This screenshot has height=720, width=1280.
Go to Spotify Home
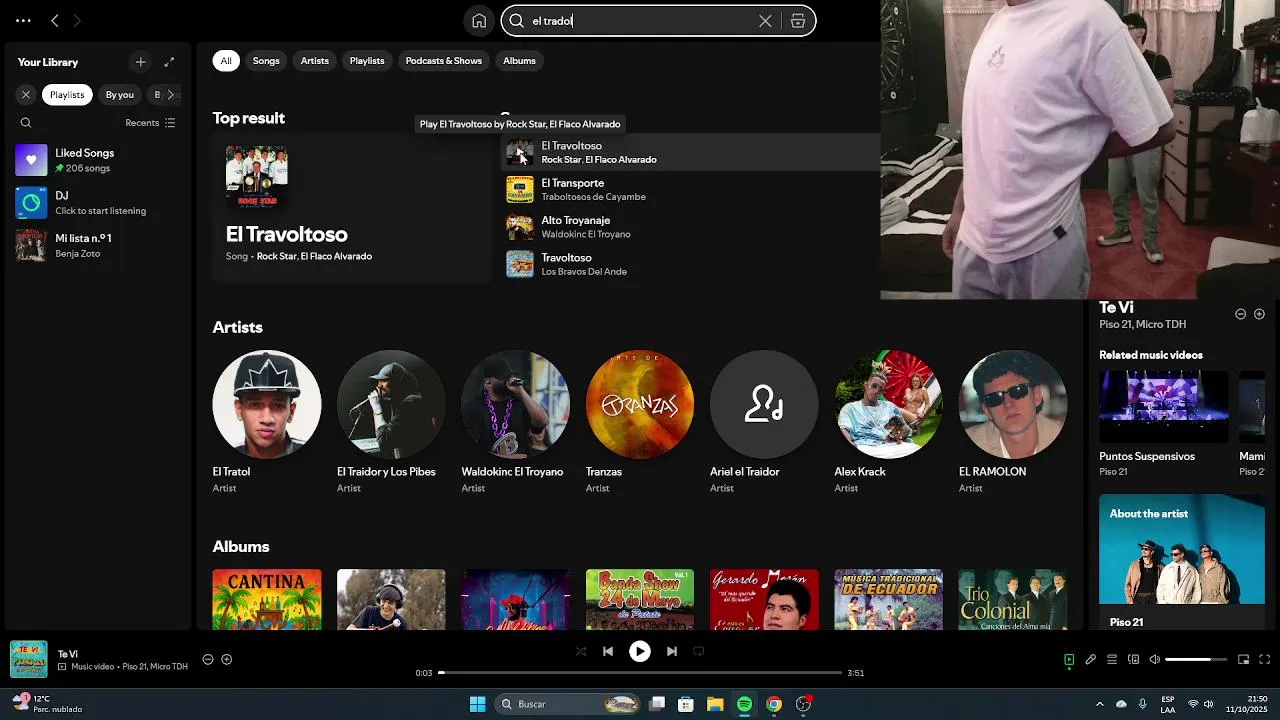[x=479, y=21]
